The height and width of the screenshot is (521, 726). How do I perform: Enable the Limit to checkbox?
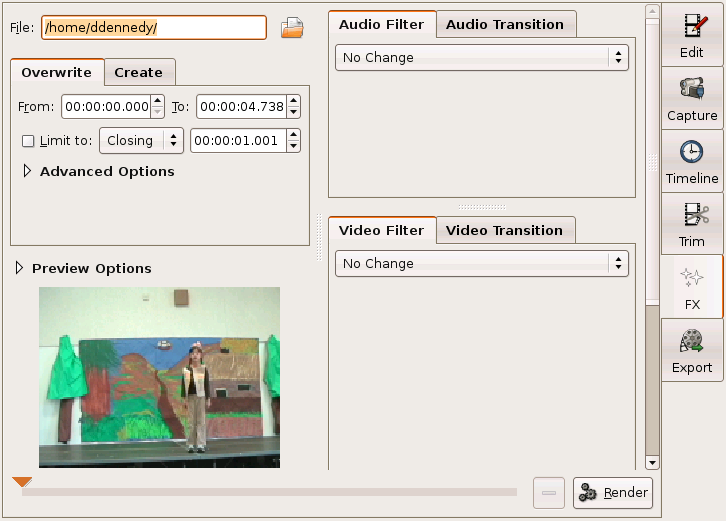click(x=28, y=141)
